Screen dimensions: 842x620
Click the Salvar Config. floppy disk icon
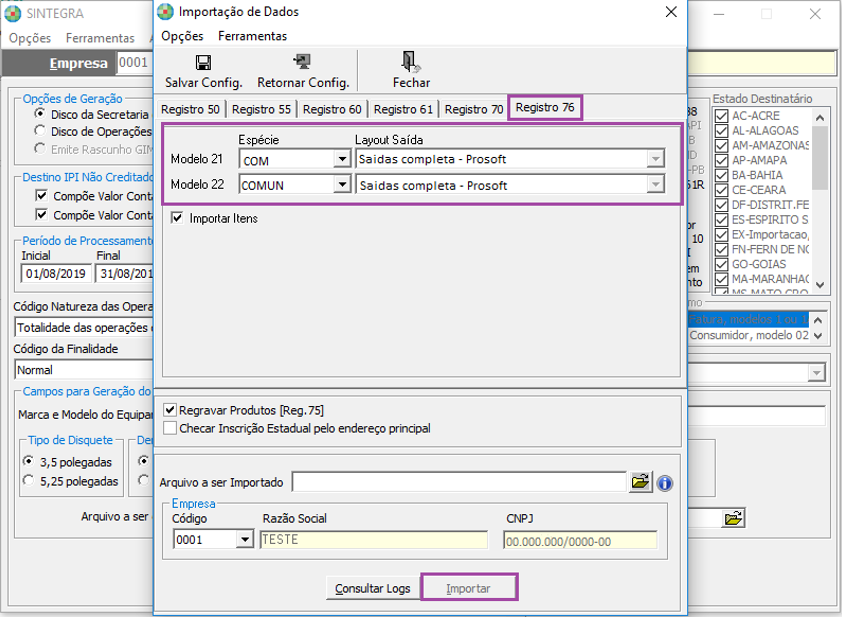coord(203,62)
